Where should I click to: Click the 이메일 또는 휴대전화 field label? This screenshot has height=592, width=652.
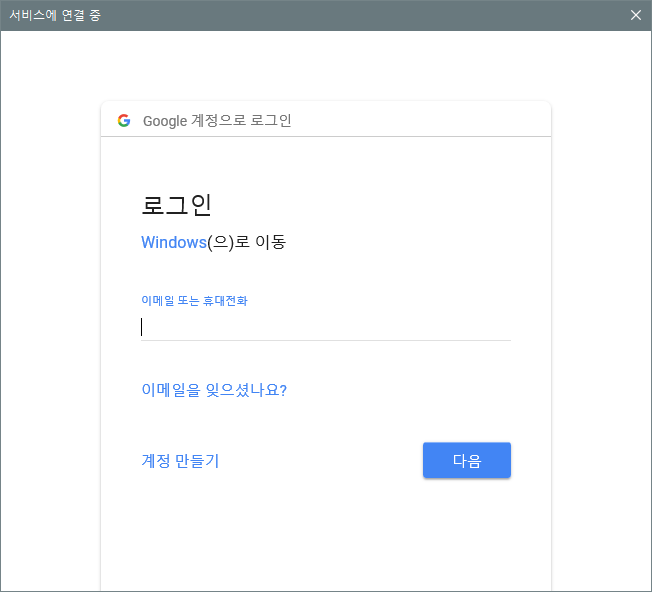click(194, 301)
